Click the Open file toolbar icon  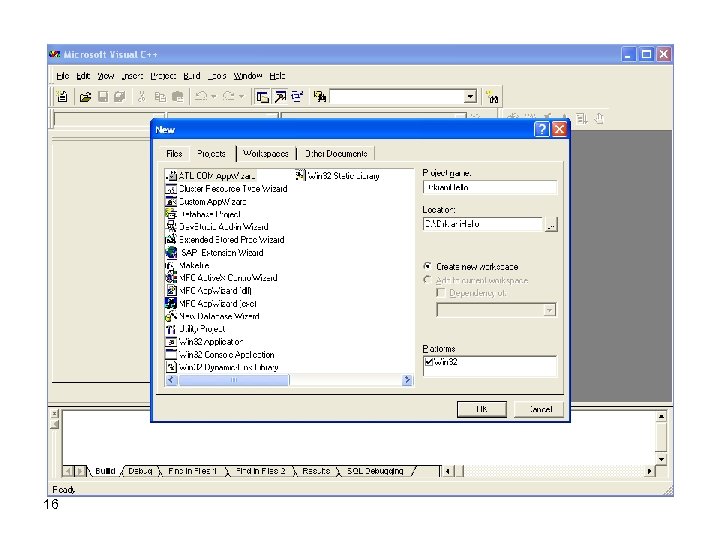coord(85,97)
